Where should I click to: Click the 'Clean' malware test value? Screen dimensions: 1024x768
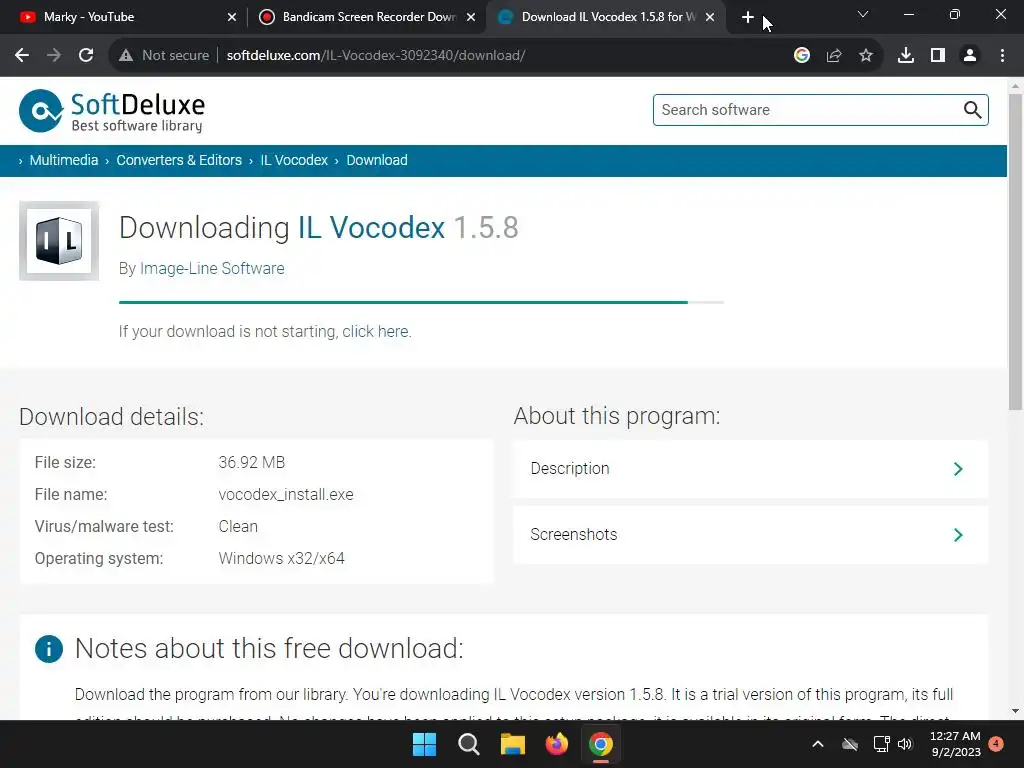238,526
